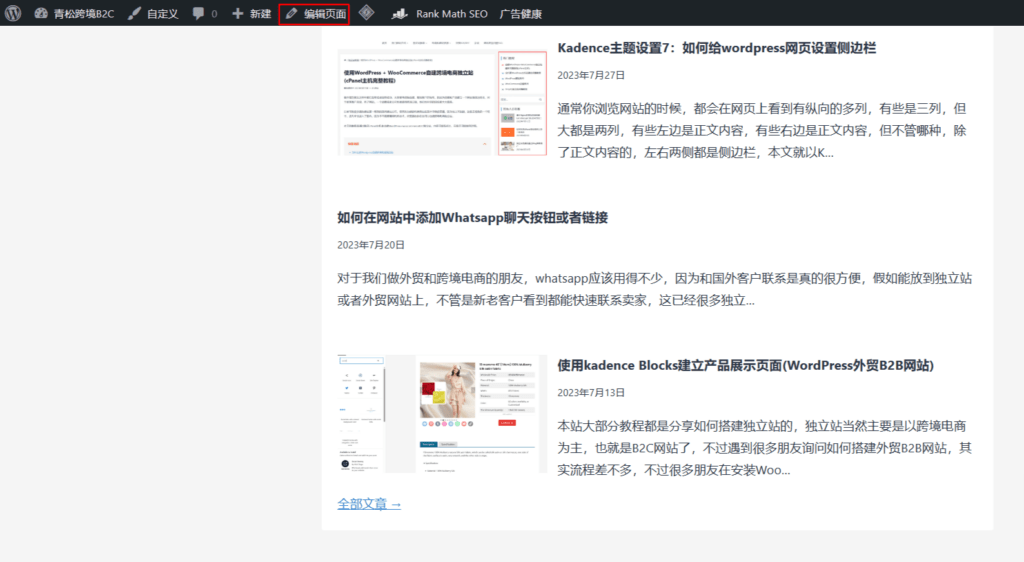Viewport: 1024px width, 562px height.
Task: Open the 青松跨境B2C site dashboard menu
Action: pos(74,14)
